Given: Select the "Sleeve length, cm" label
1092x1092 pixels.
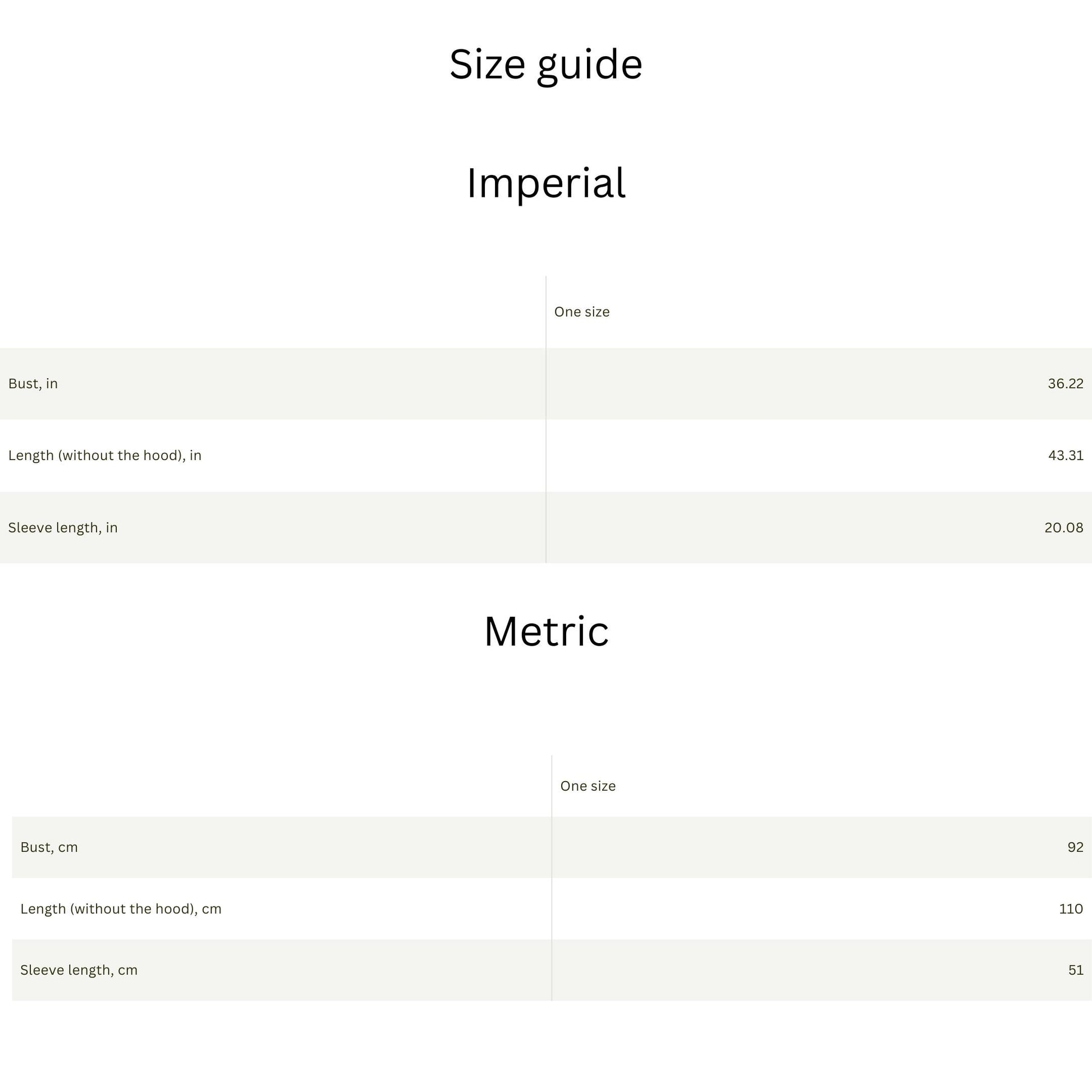Looking at the screenshot, I should click(x=79, y=970).
